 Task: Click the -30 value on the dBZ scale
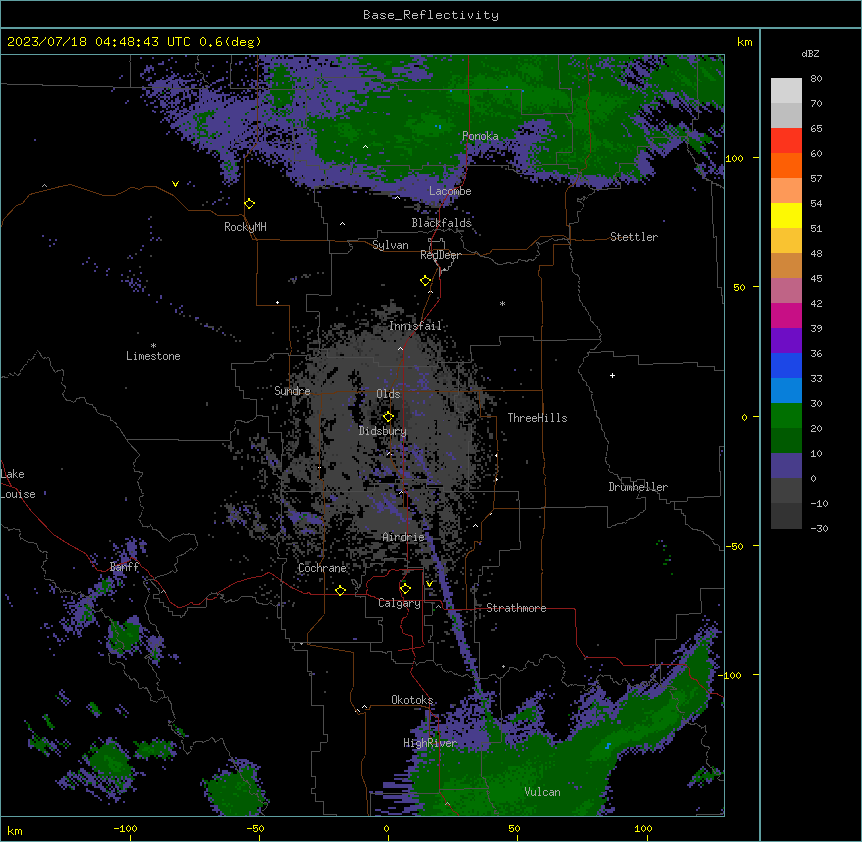pyautogui.click(x=819, y=529)
